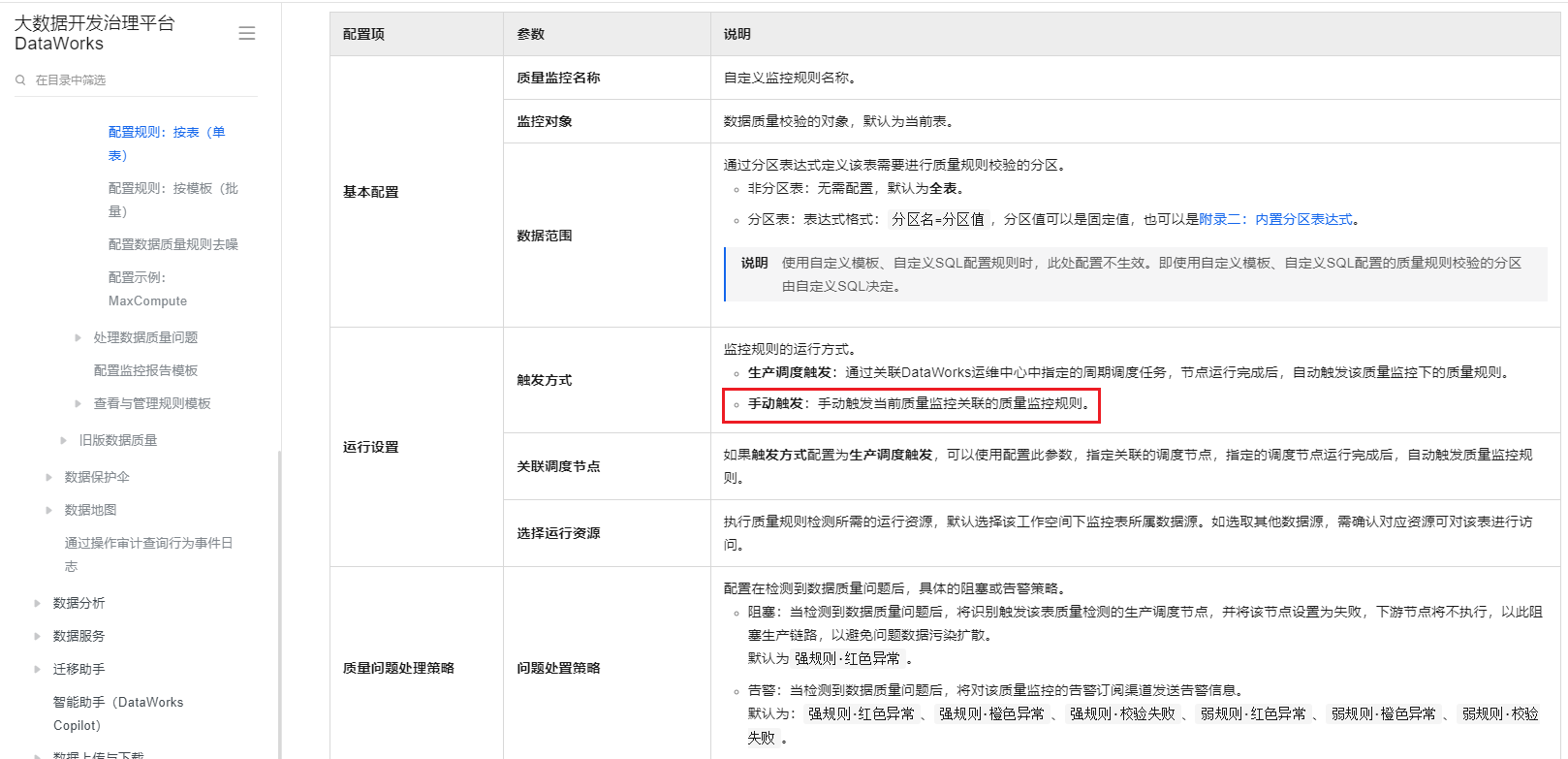Image resolution: width=1568 pixels, height=759 pixels.
Task: Expand the arrow beside 处理数据质量问题
Action: click(x=78, y=337)
